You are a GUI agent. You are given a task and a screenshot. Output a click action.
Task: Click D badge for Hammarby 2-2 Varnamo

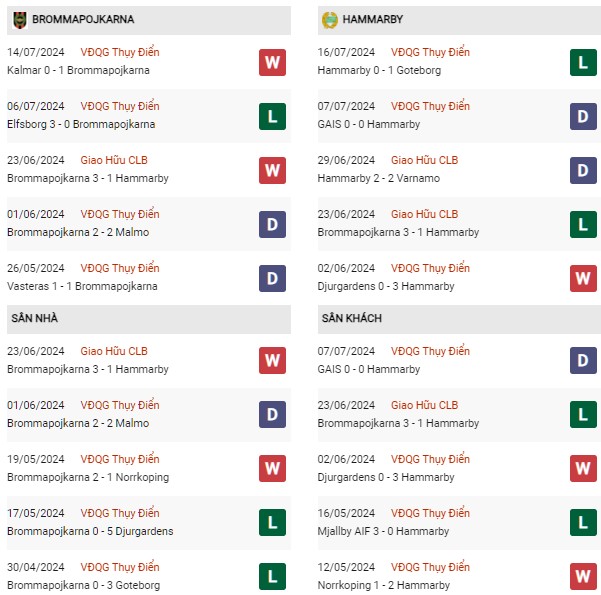tap(583, 170)
